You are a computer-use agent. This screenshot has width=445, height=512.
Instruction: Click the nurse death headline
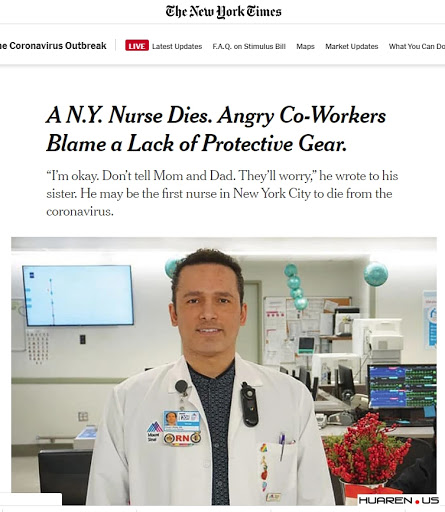tap(216, 129)
